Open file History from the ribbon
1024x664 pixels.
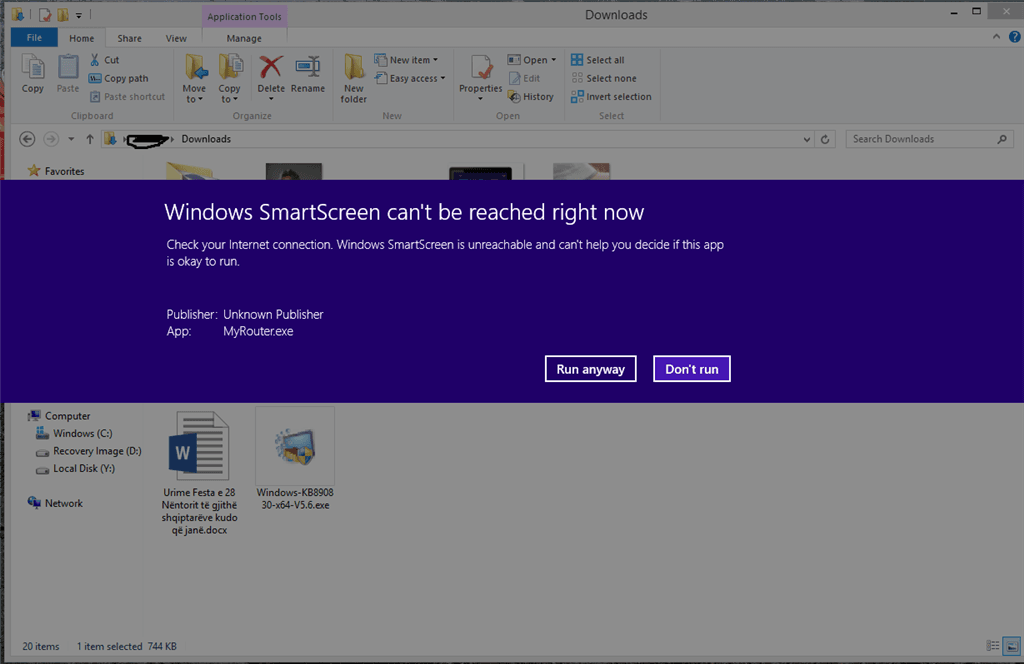(x=531, y=97)
